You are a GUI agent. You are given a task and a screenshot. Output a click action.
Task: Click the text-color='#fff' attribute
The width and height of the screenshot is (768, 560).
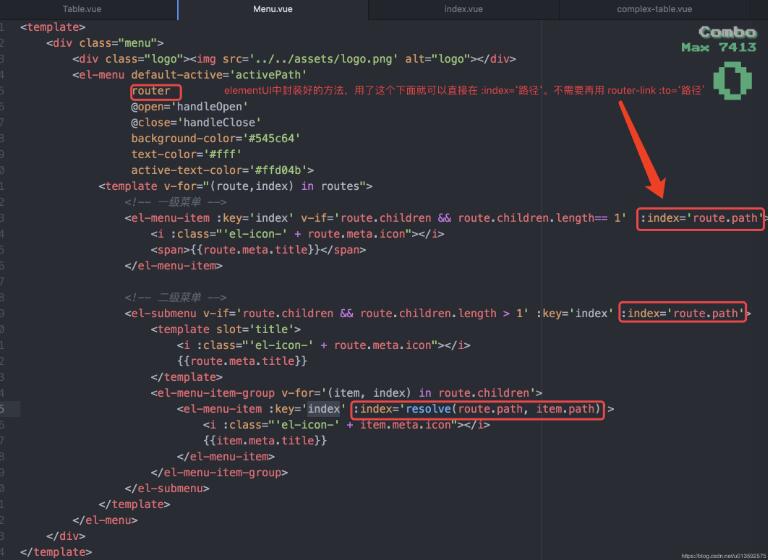coord(186,154)
